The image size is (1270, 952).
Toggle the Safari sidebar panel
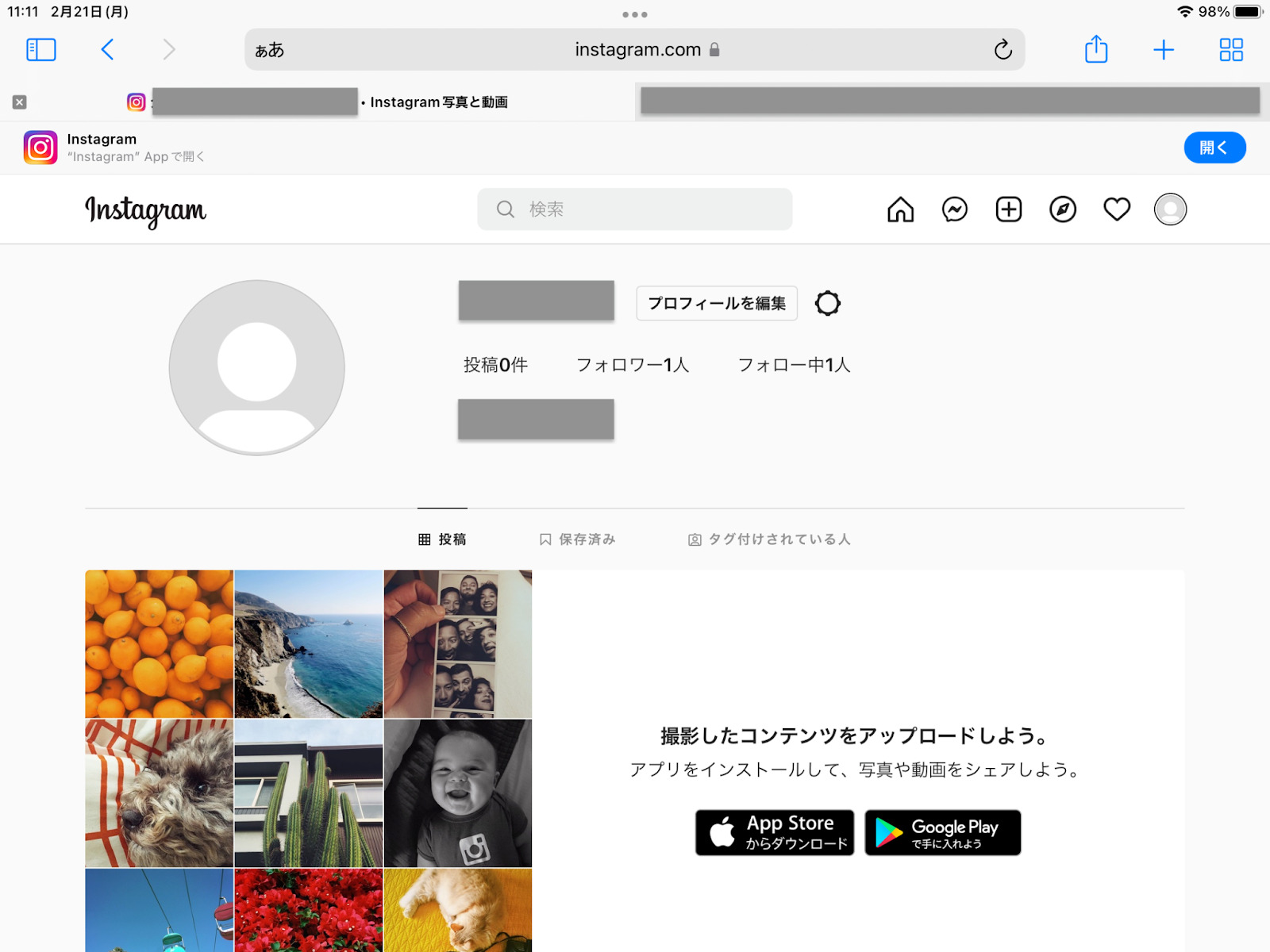tap(41, 50)
